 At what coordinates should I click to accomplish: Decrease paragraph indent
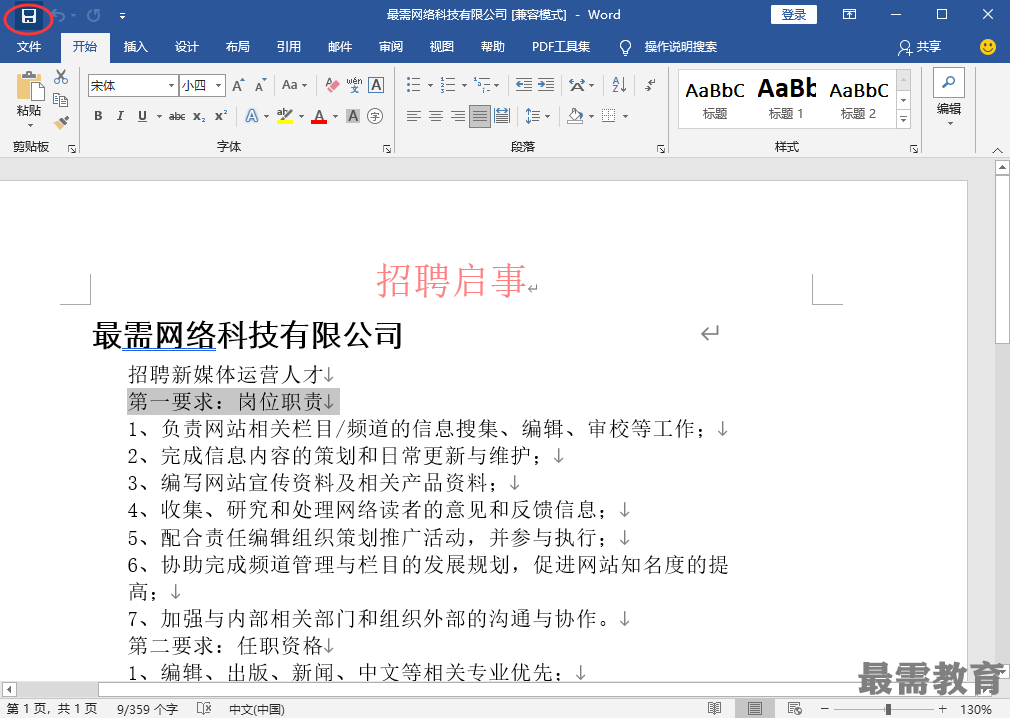coord(524,85)
